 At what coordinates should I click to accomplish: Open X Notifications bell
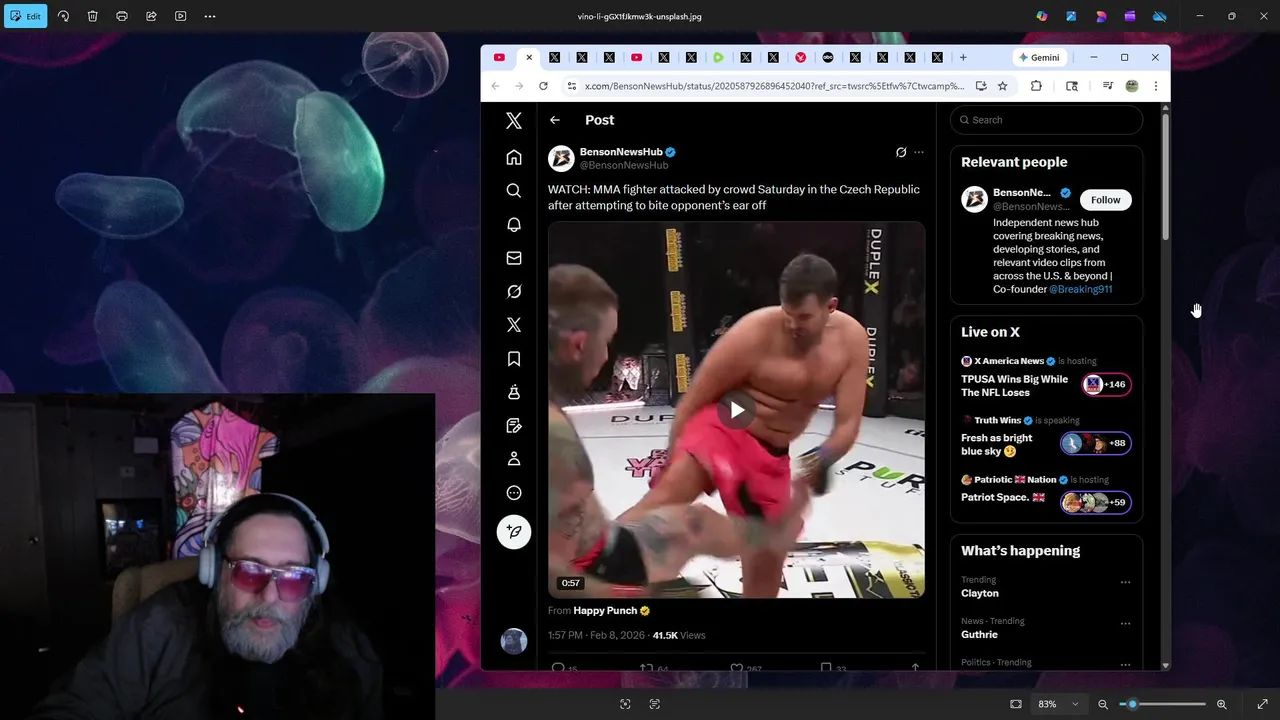(514, 224)
